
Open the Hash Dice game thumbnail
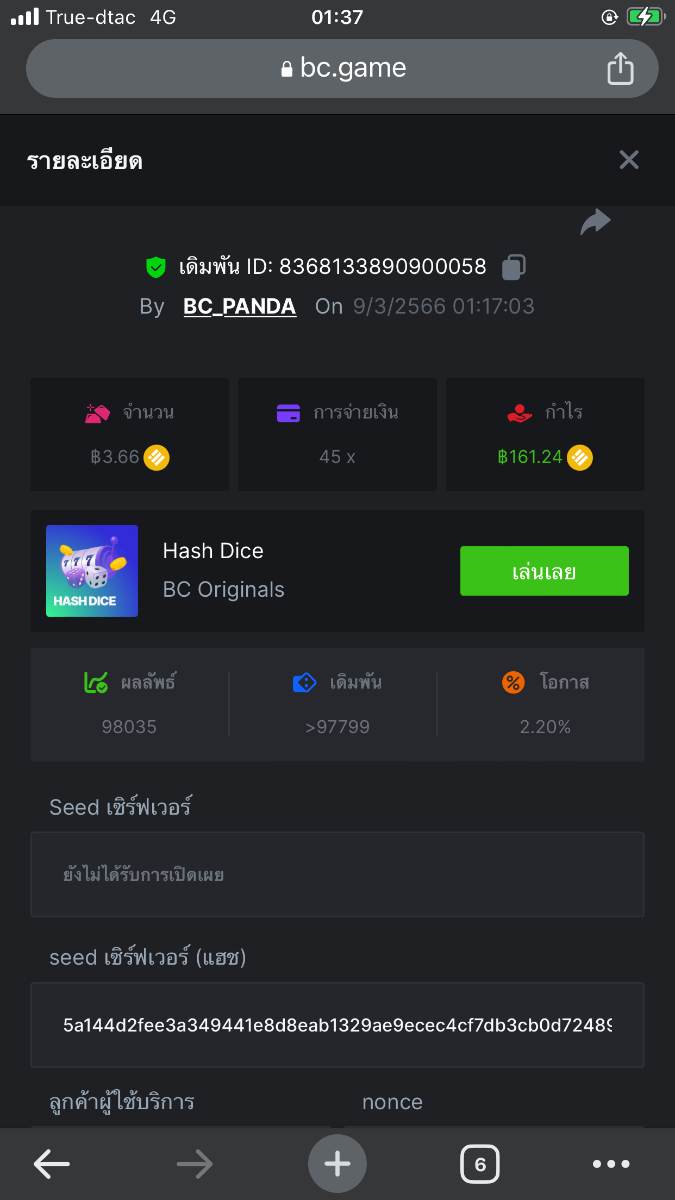[x=92, y=571]
